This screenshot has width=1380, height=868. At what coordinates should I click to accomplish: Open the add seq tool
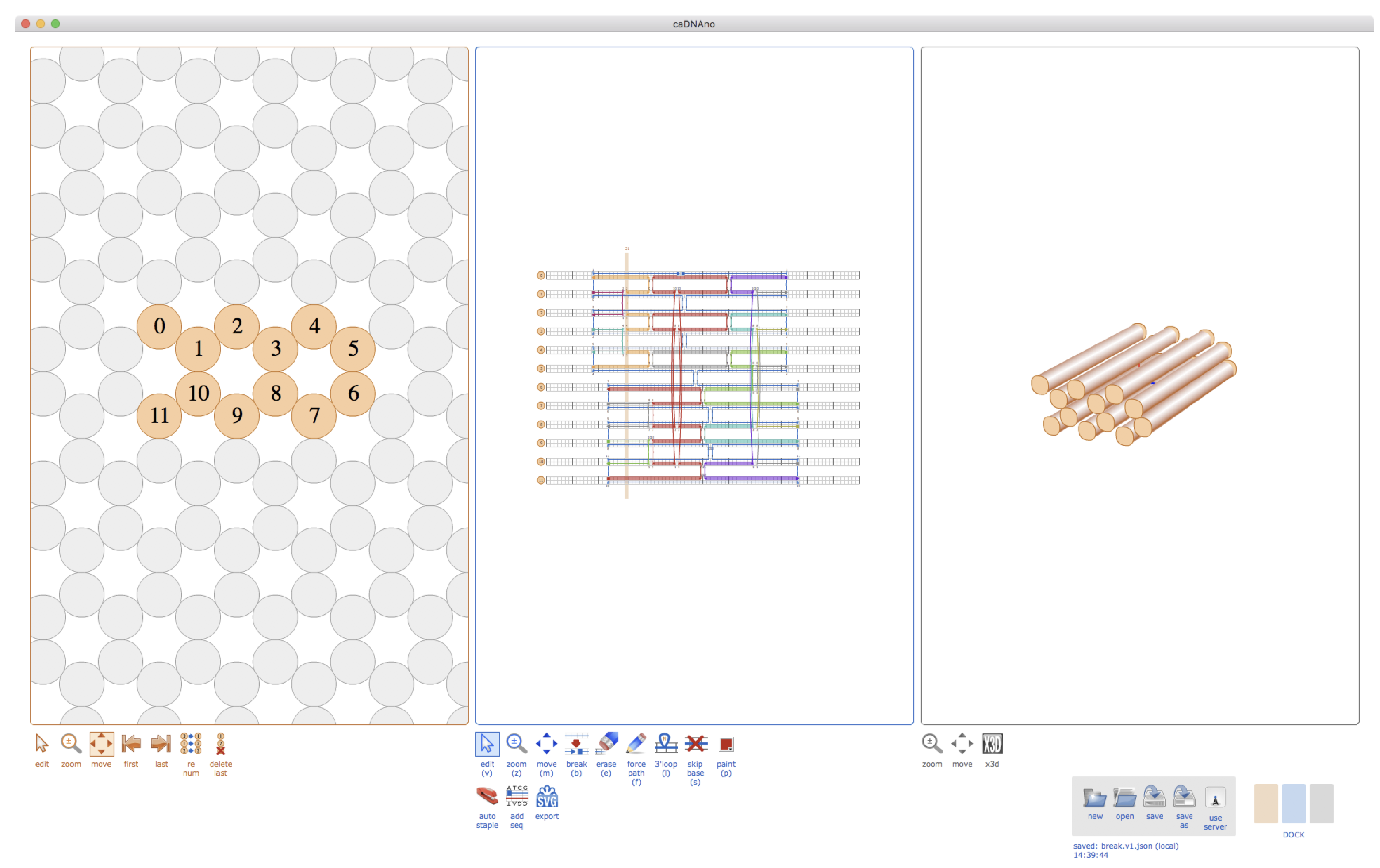point(516,796)
